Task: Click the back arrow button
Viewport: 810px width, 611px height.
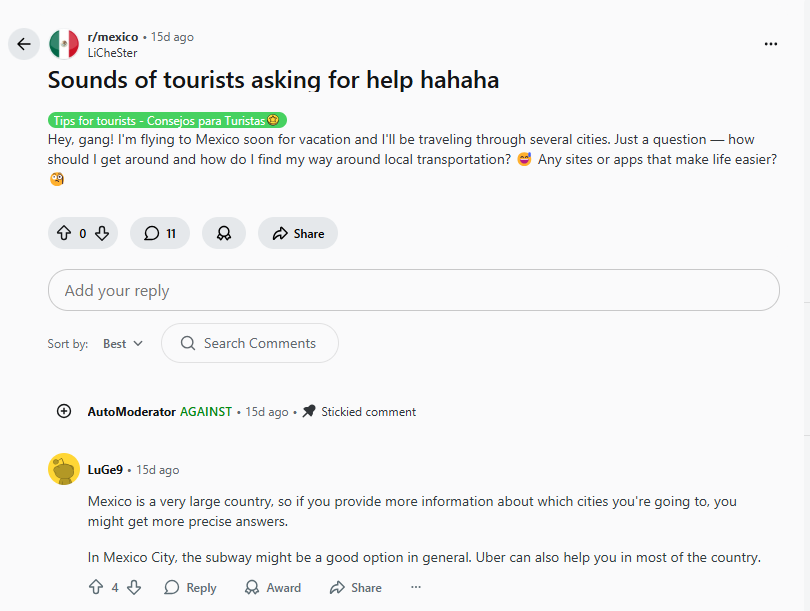Action: coord(24,44)
